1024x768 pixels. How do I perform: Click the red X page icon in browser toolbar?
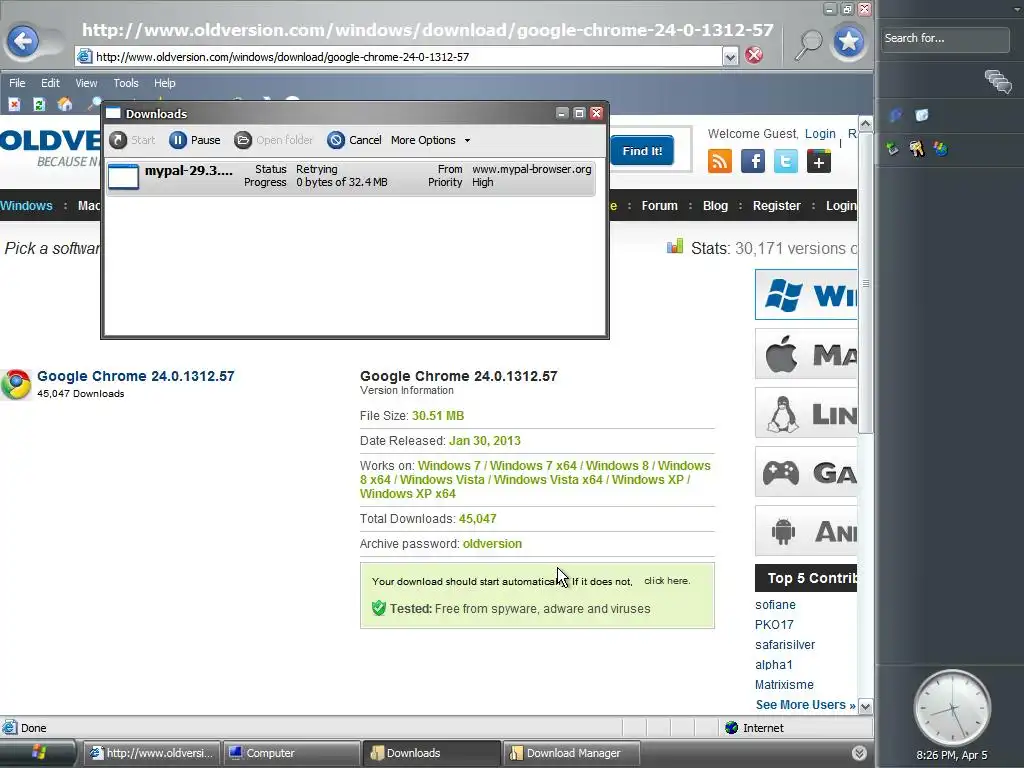click(14, 104)
